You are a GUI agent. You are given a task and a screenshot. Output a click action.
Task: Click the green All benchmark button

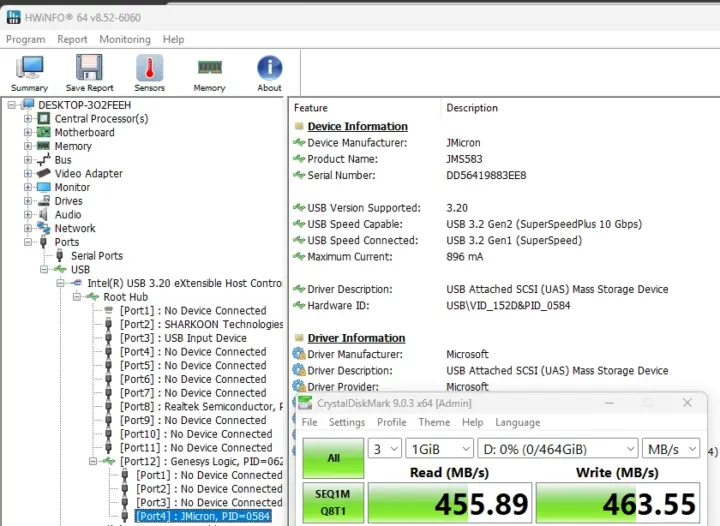333,458
